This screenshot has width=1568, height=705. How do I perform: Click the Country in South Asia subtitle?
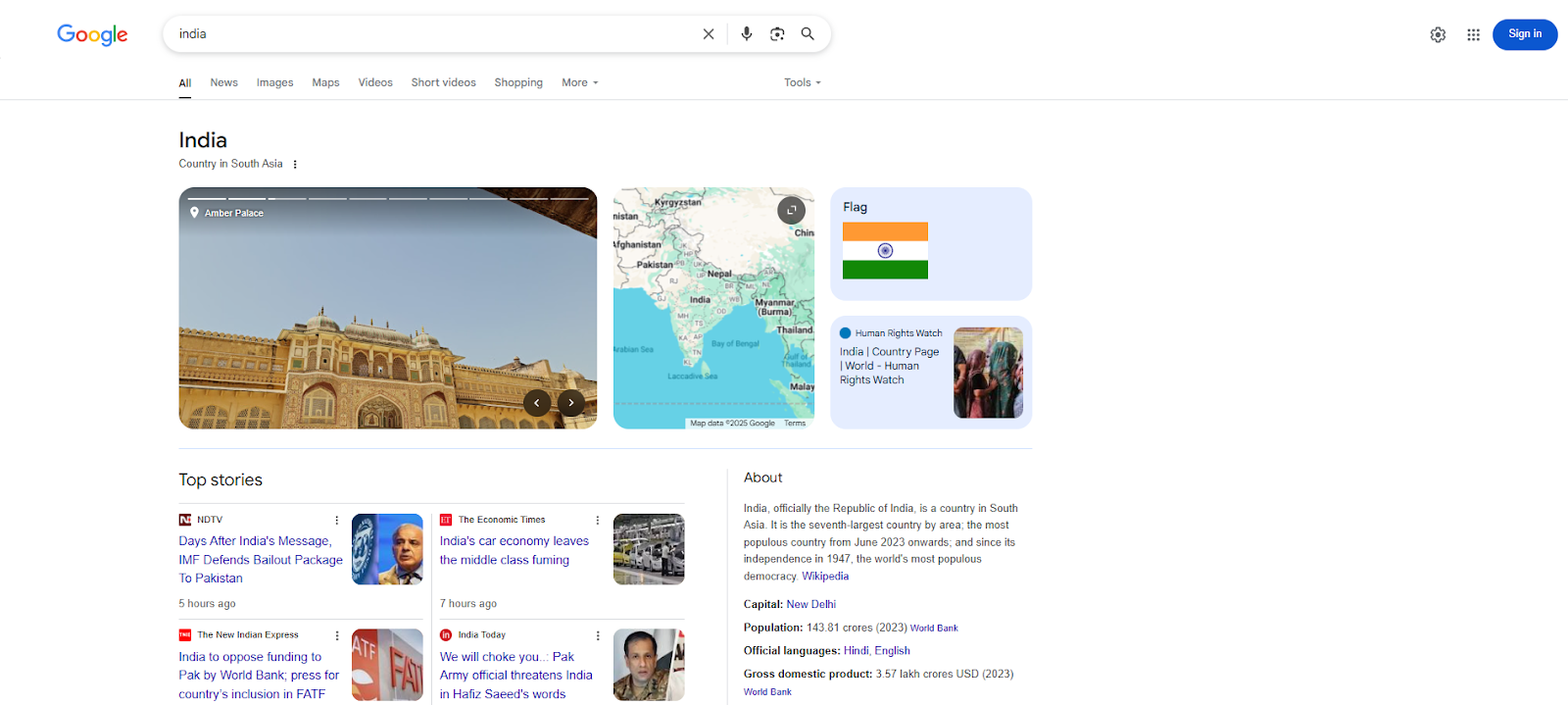(230, 165)
